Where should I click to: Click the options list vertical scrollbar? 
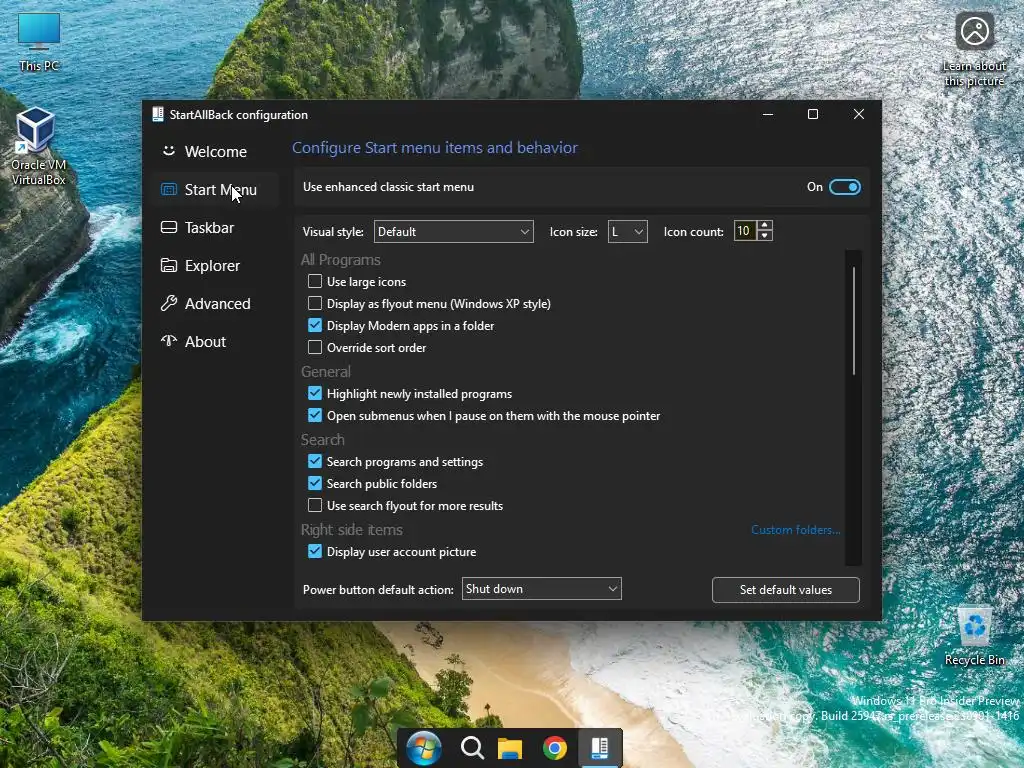854,320
